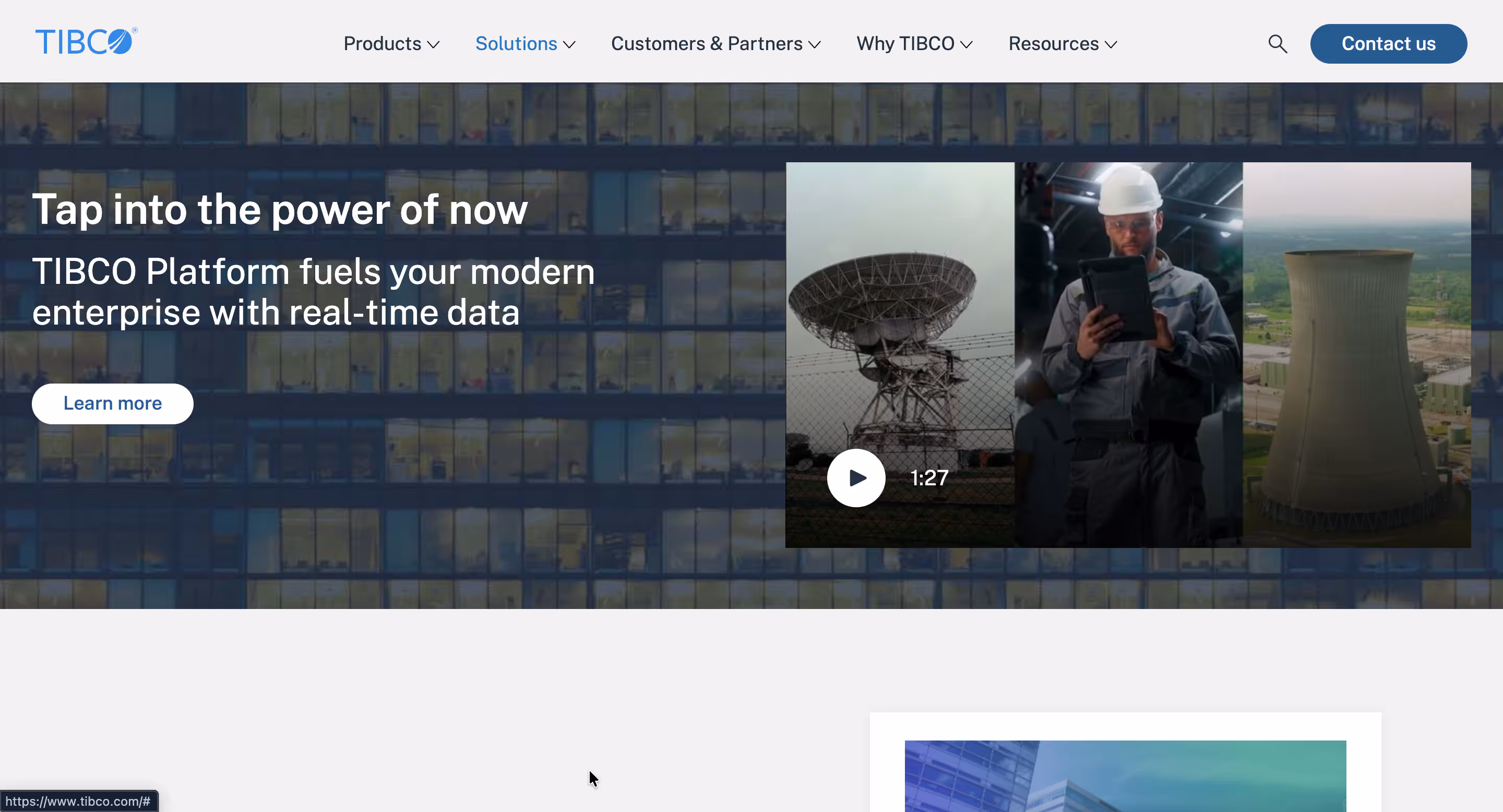Open the Solutions navigation item
Screen dimensions: 1503x812
516,44
